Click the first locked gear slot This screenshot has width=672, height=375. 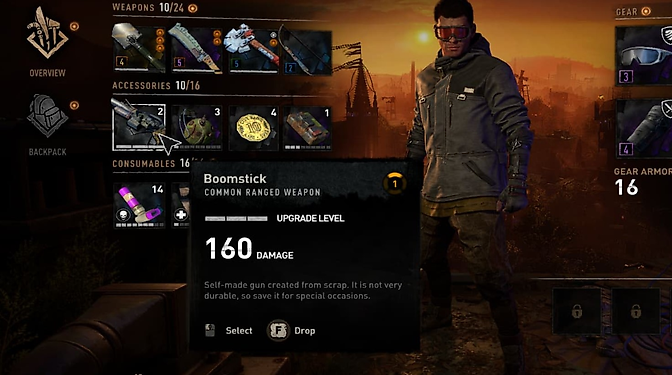point(576,311)
